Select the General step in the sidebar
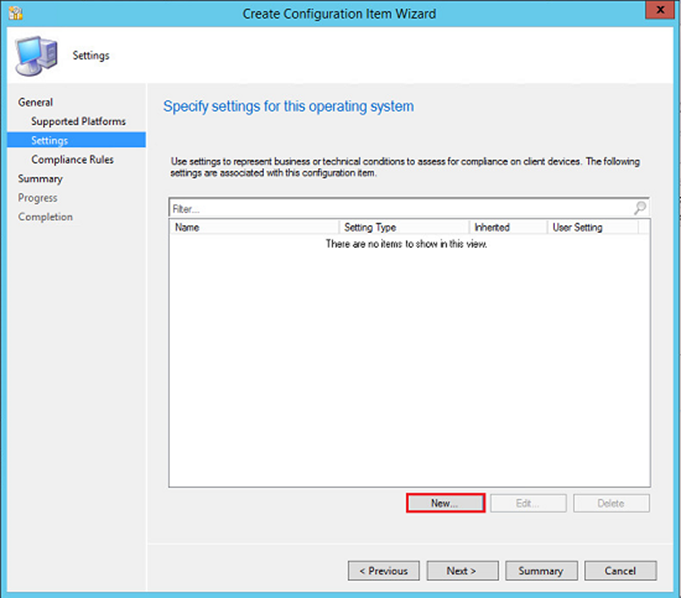The height and width of the screenshot is (598, 681). click(36, 102)
